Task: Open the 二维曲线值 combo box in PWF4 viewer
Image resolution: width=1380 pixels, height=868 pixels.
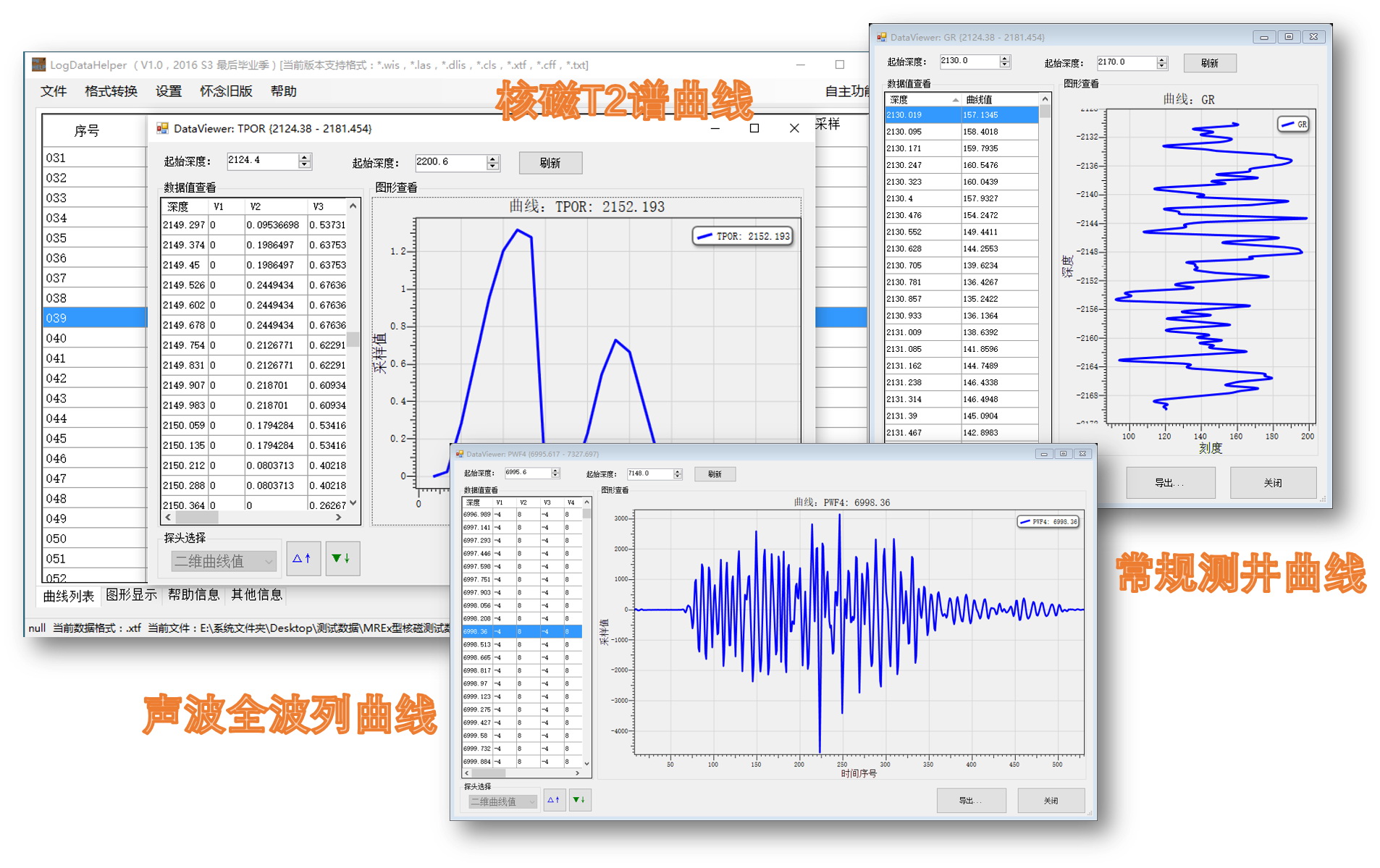Action: [502, 801]
